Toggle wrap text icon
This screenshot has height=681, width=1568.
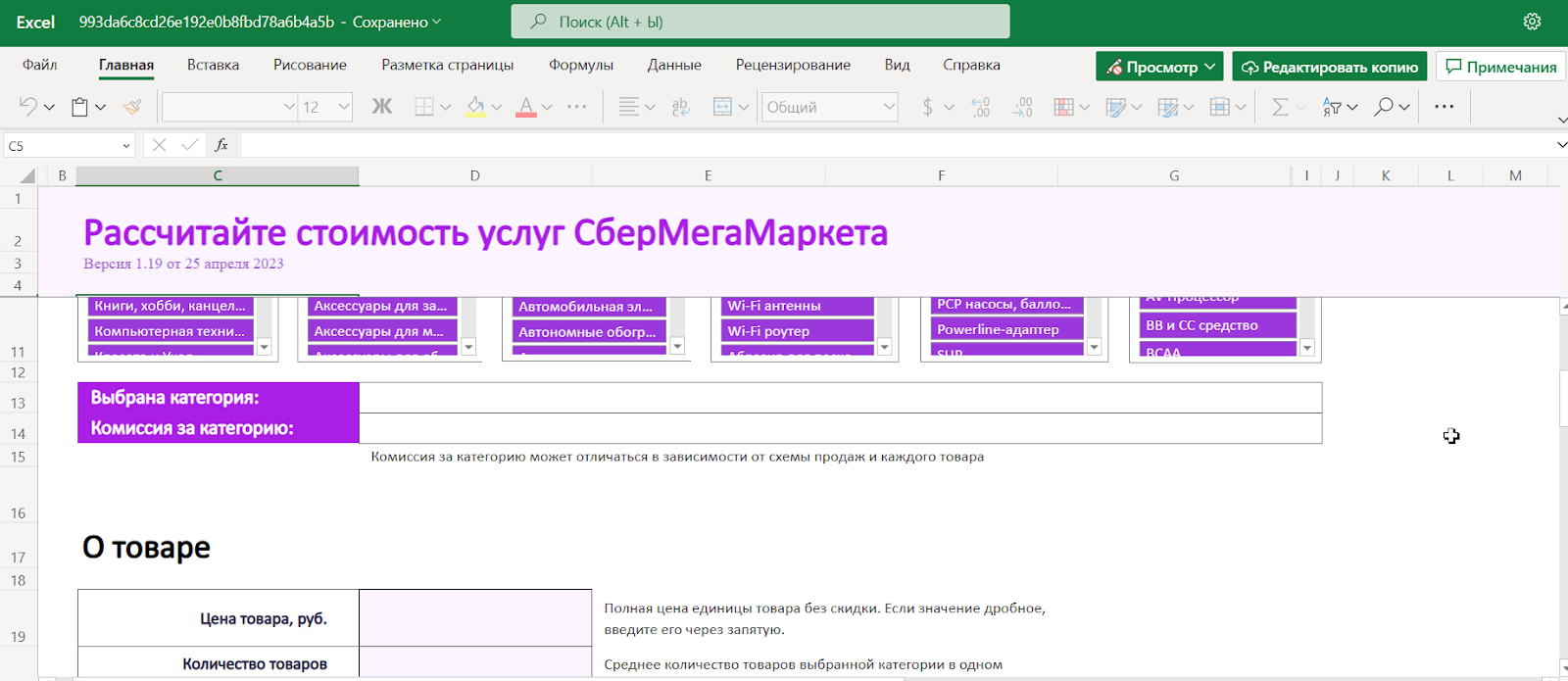tap(681, 107)
